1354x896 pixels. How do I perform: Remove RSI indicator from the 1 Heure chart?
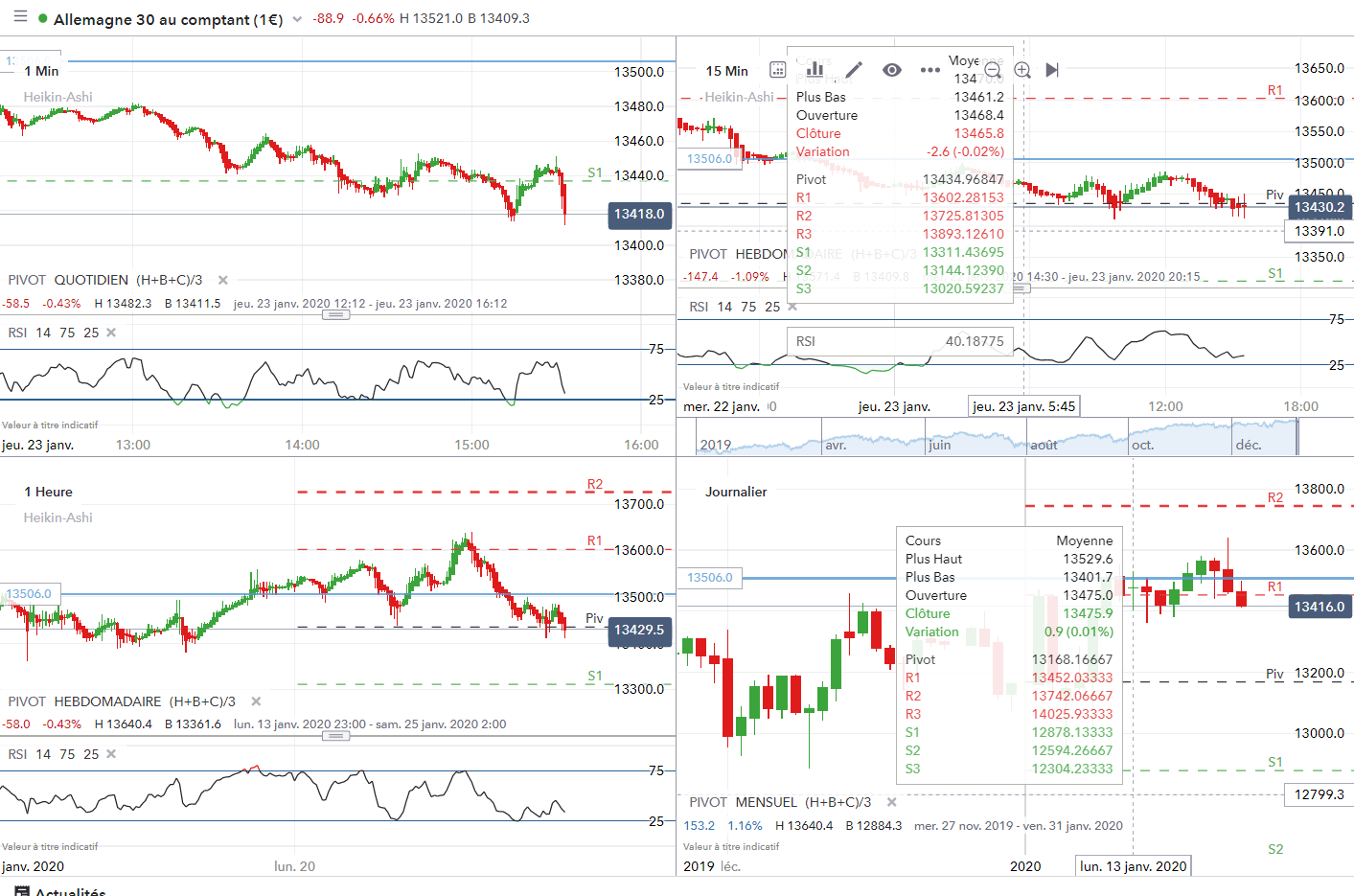pos(111,754)
